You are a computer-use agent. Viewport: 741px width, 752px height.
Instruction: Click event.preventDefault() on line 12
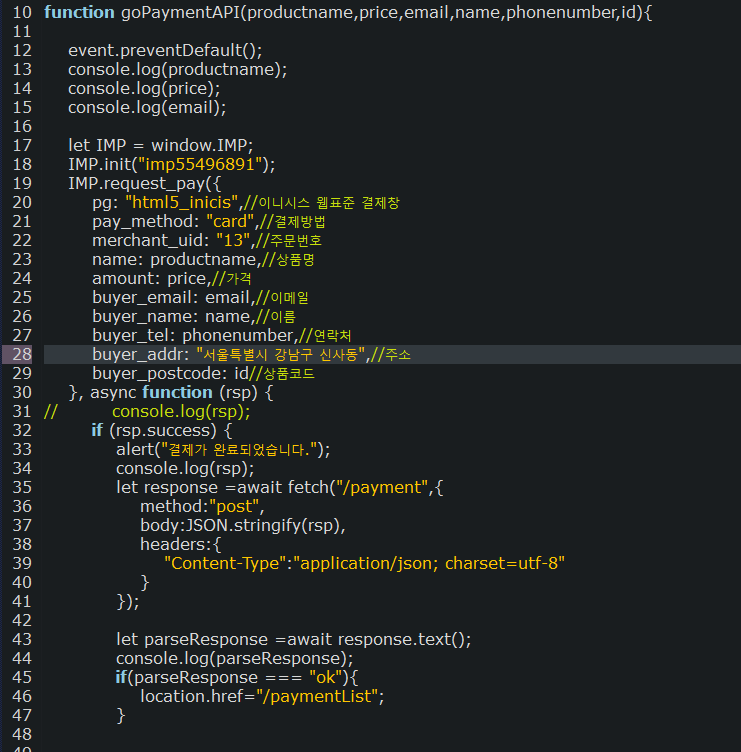click(x=165, y=50)
